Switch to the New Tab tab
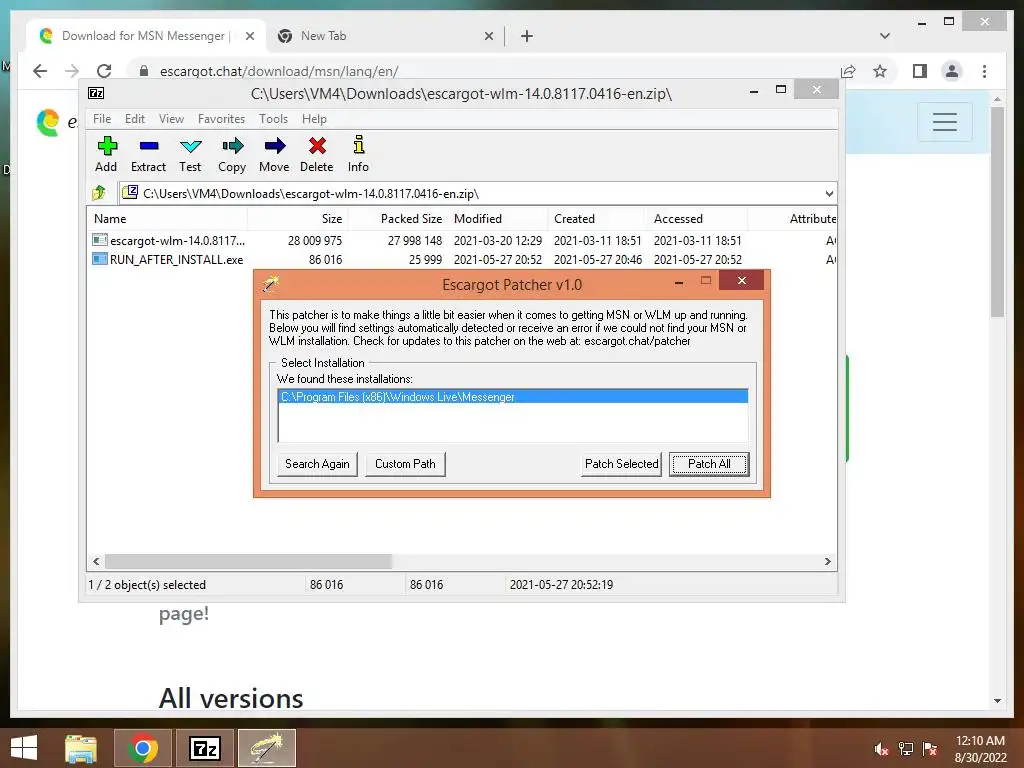The width and height of the screenshot is (1024, 768). 385,36
